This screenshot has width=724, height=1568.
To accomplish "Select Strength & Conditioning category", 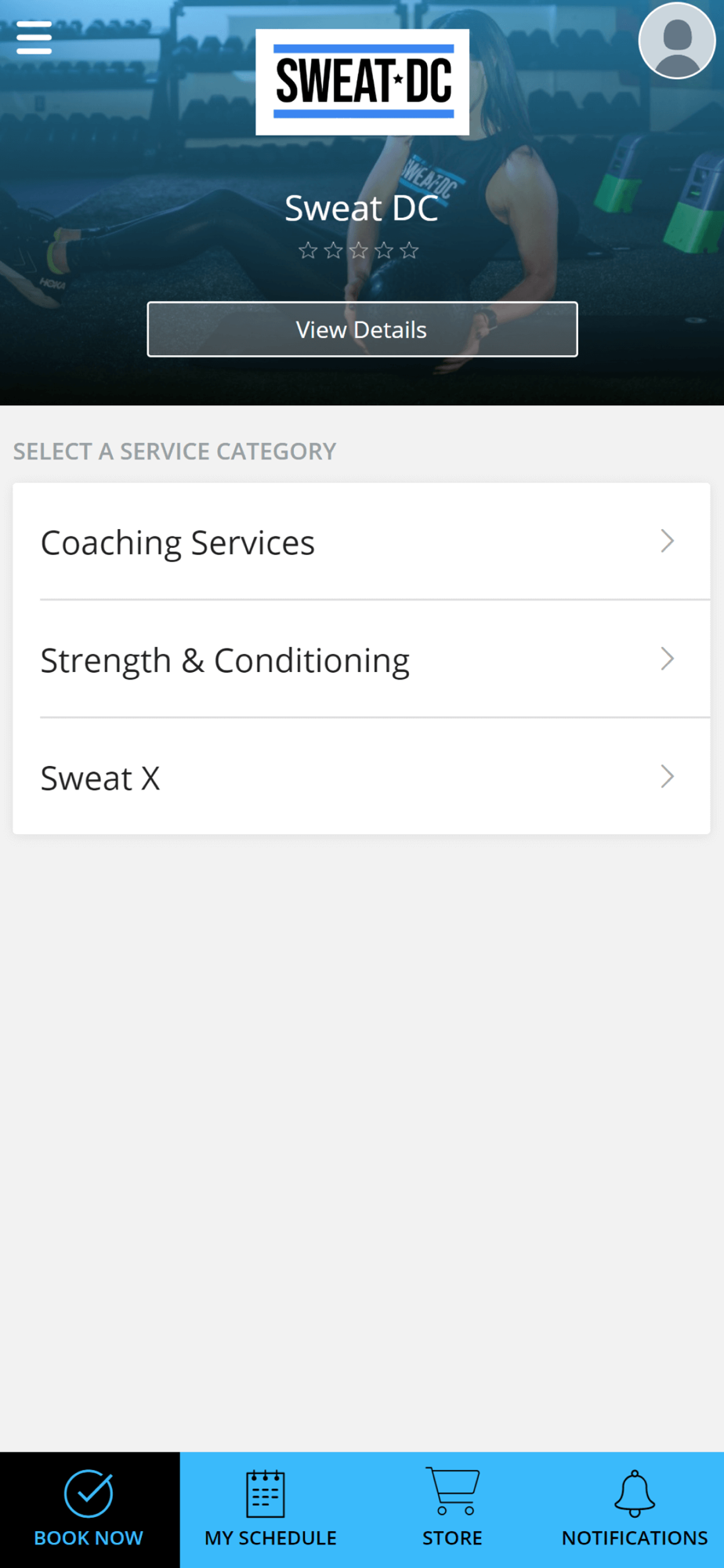I will [x=225, y=660].
